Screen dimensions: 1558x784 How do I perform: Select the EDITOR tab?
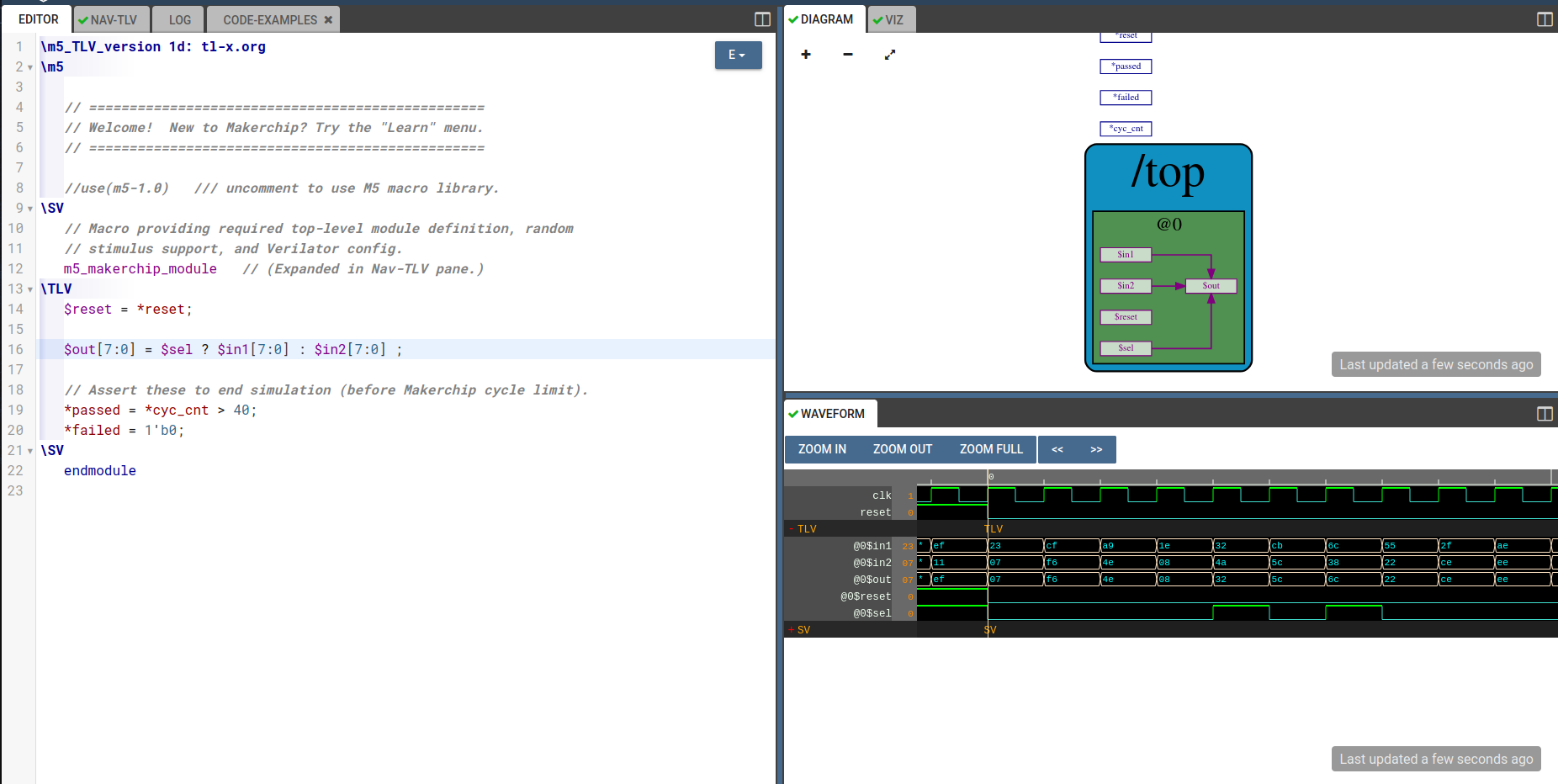39,19
